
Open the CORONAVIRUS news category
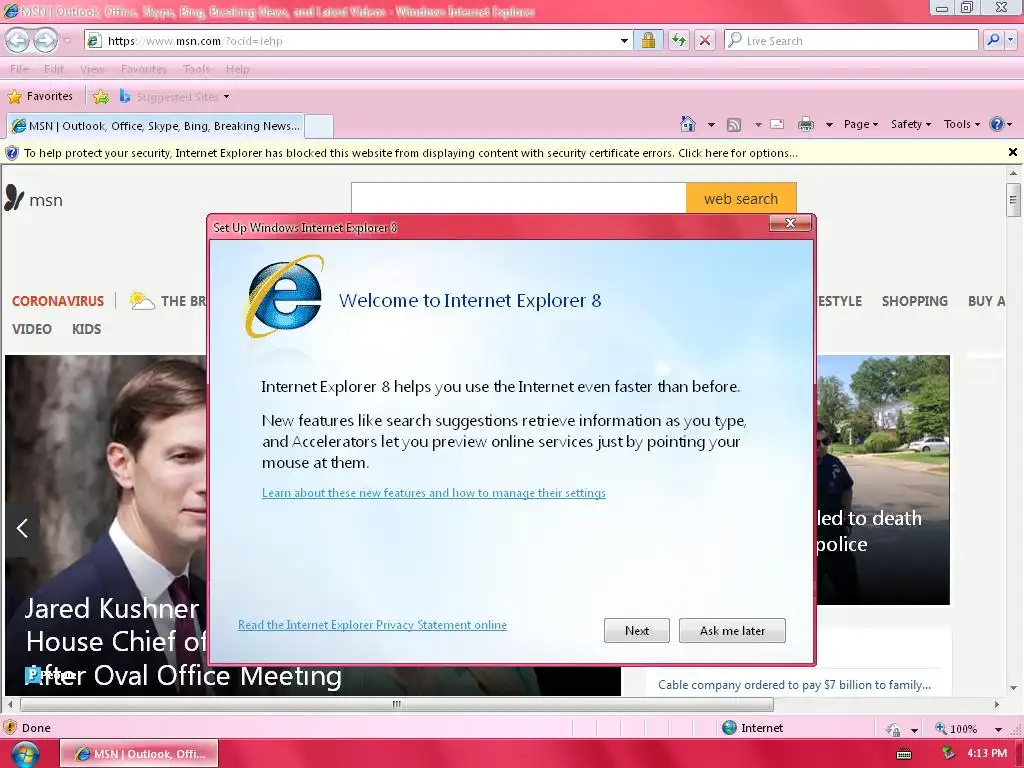[x=57, y=301]
